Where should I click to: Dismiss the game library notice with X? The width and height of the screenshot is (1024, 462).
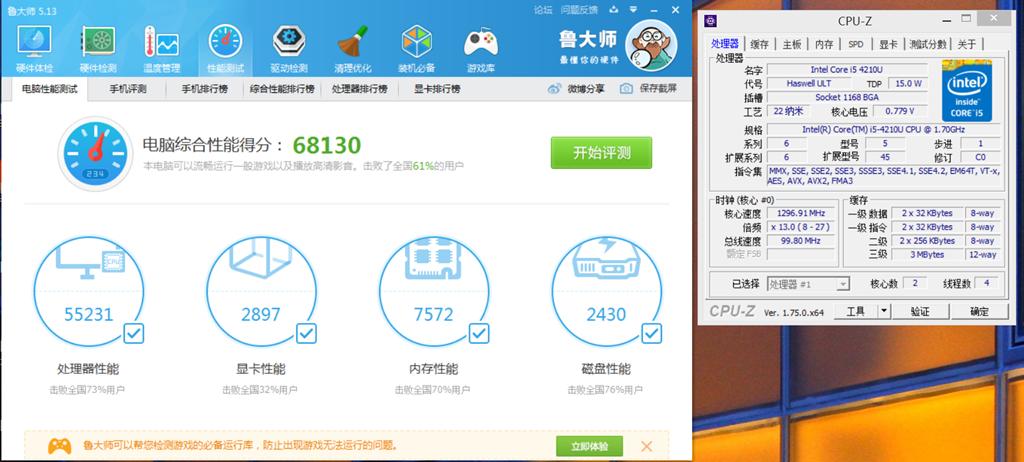pos(647,446)
